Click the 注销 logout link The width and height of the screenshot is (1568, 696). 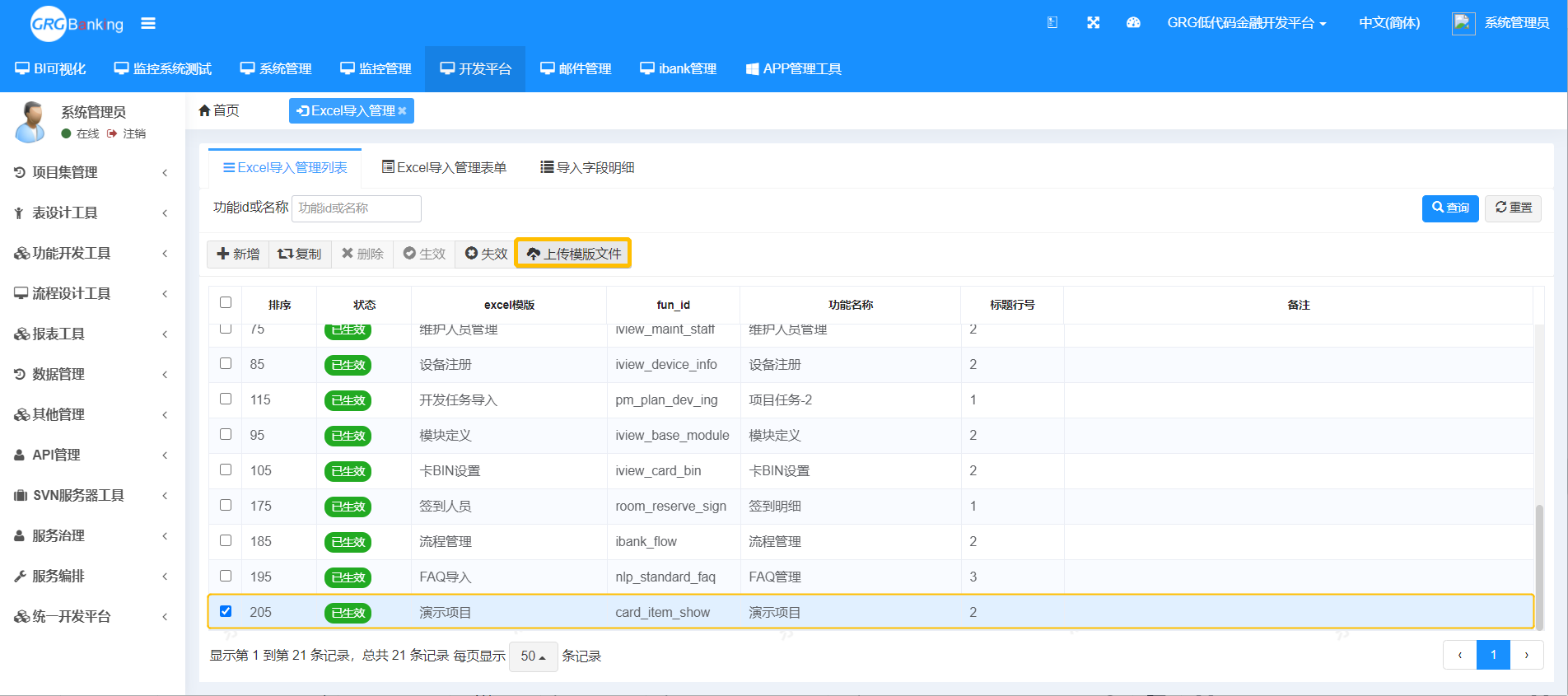pos(134,133)
